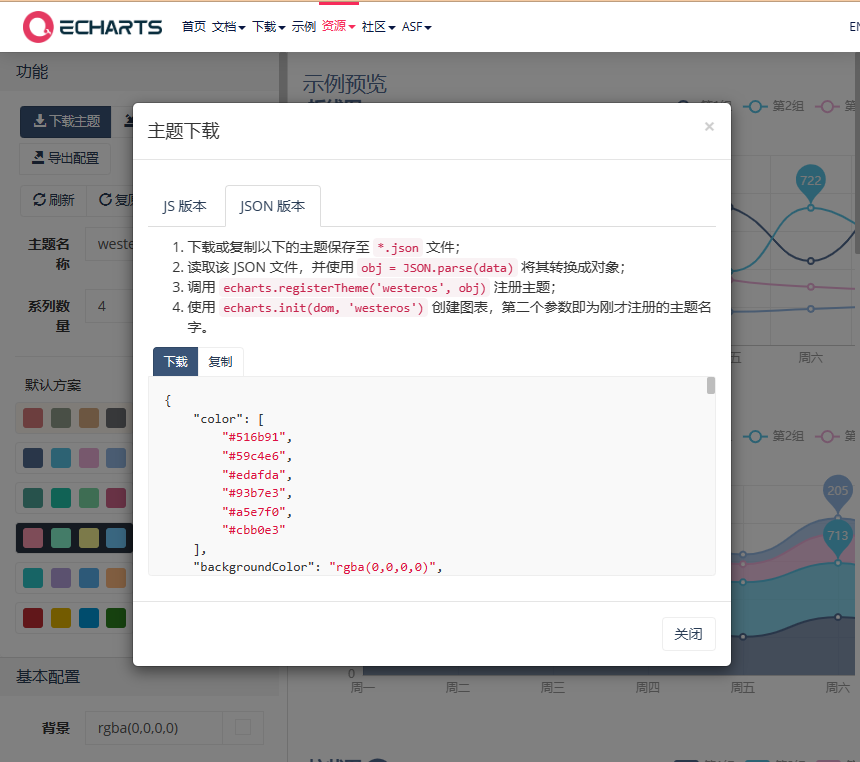Click the 关闭 button in the dialog
The image size is (860, 762).
coord(688,634)
